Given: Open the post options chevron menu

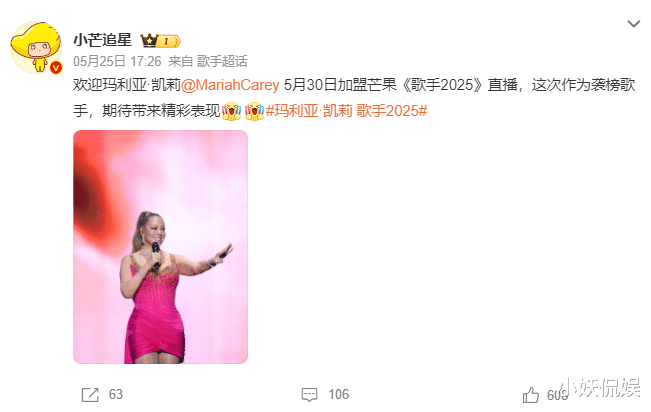Looking at the screenshot, I should pos(633,24).
